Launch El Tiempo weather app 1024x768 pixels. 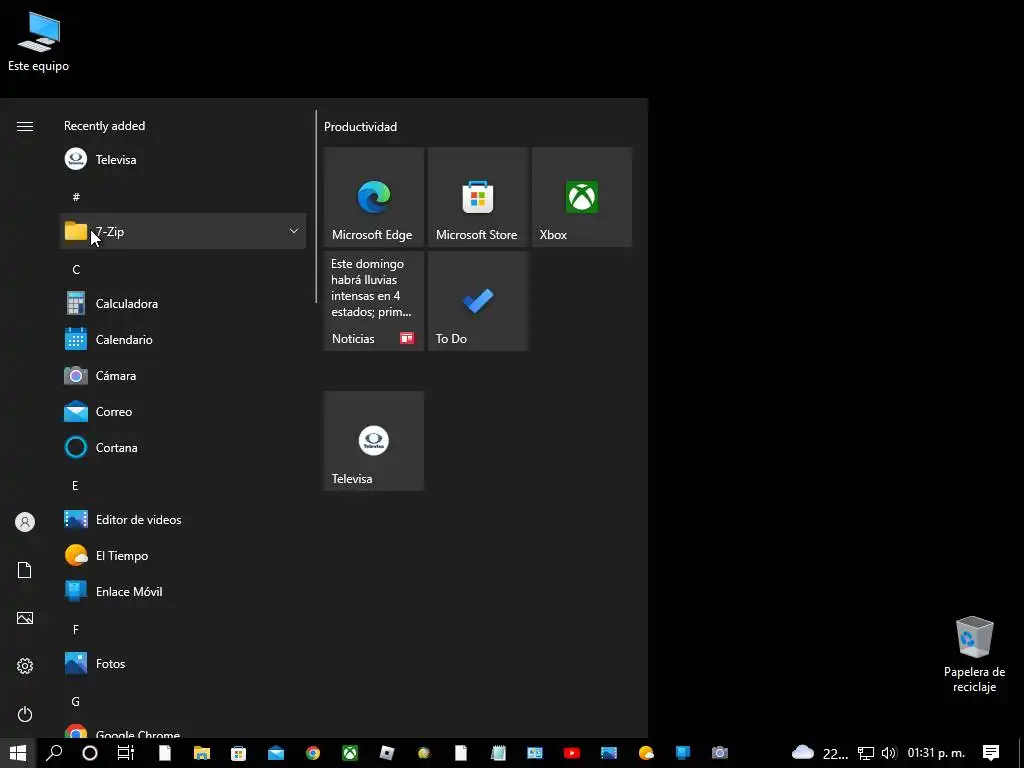[x=183, y=556]
